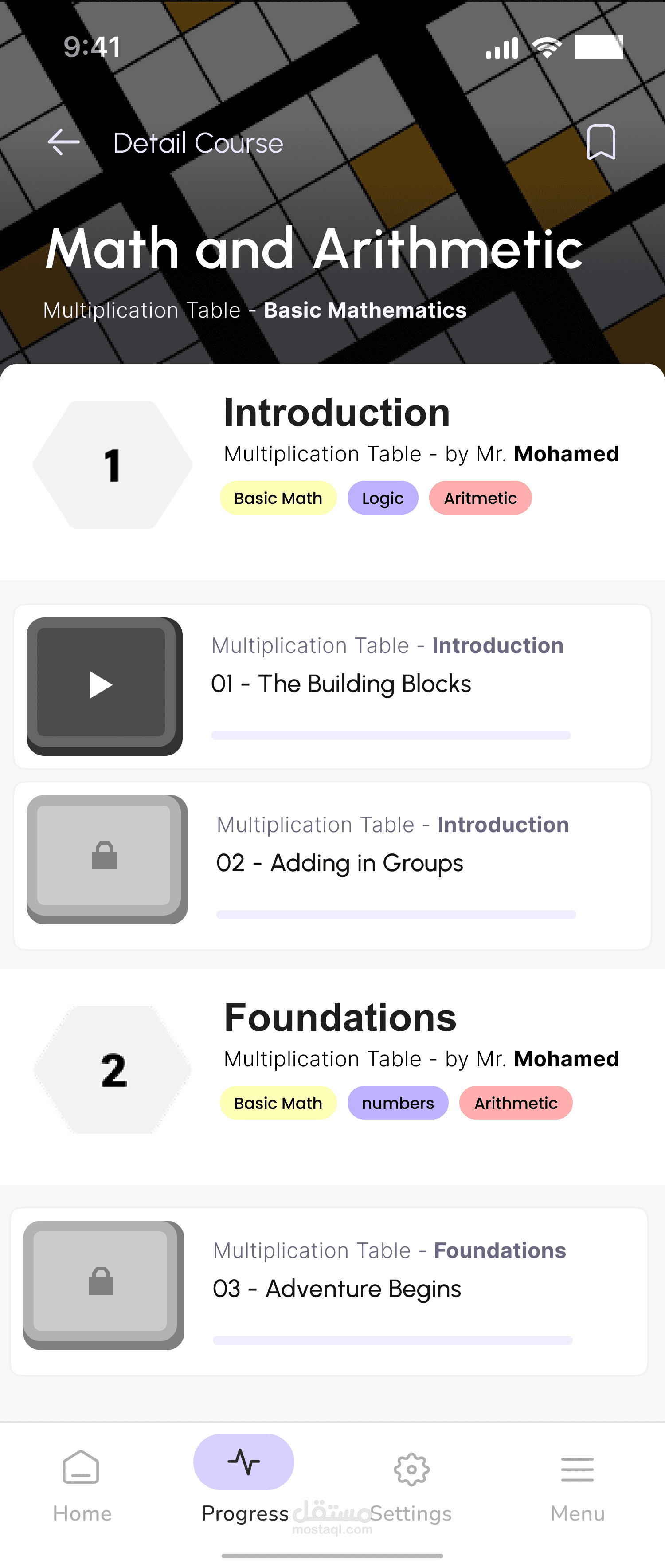
Task: Tap the misspelled Aritmetic tag
Action: coord(480,498)
